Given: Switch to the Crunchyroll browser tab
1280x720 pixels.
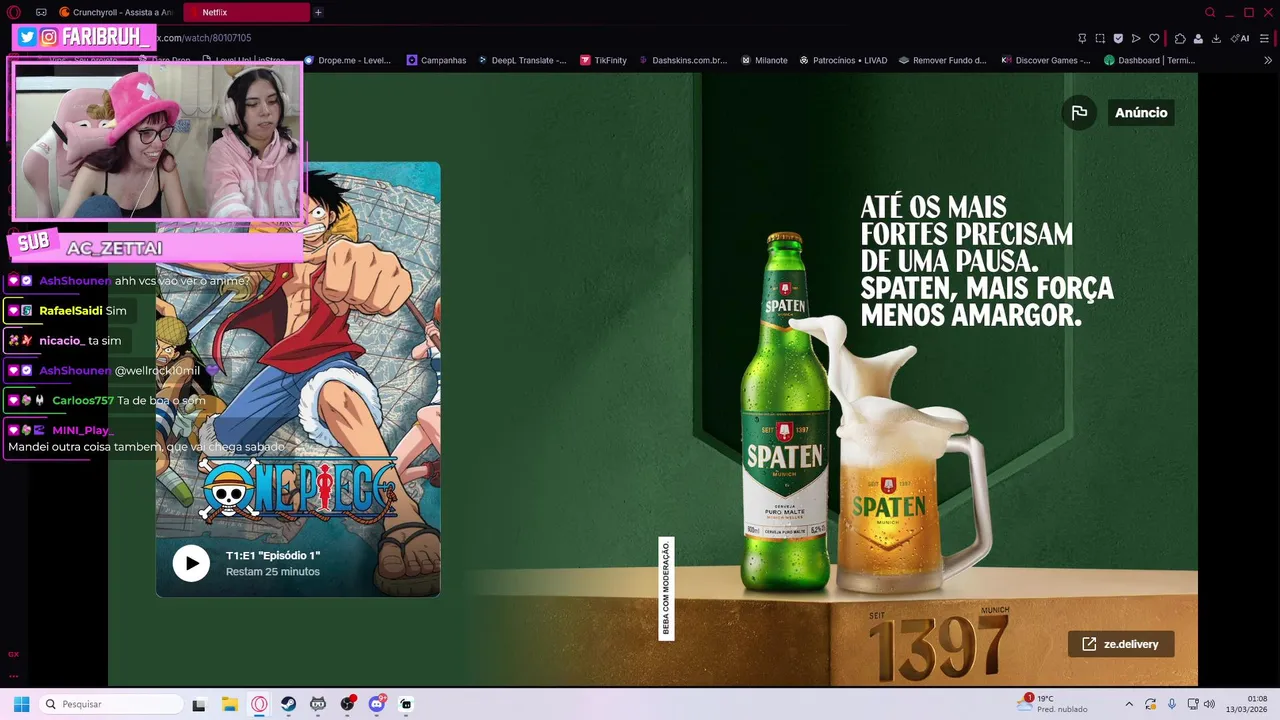Looking at the screenshot, I should pos(115,12).
